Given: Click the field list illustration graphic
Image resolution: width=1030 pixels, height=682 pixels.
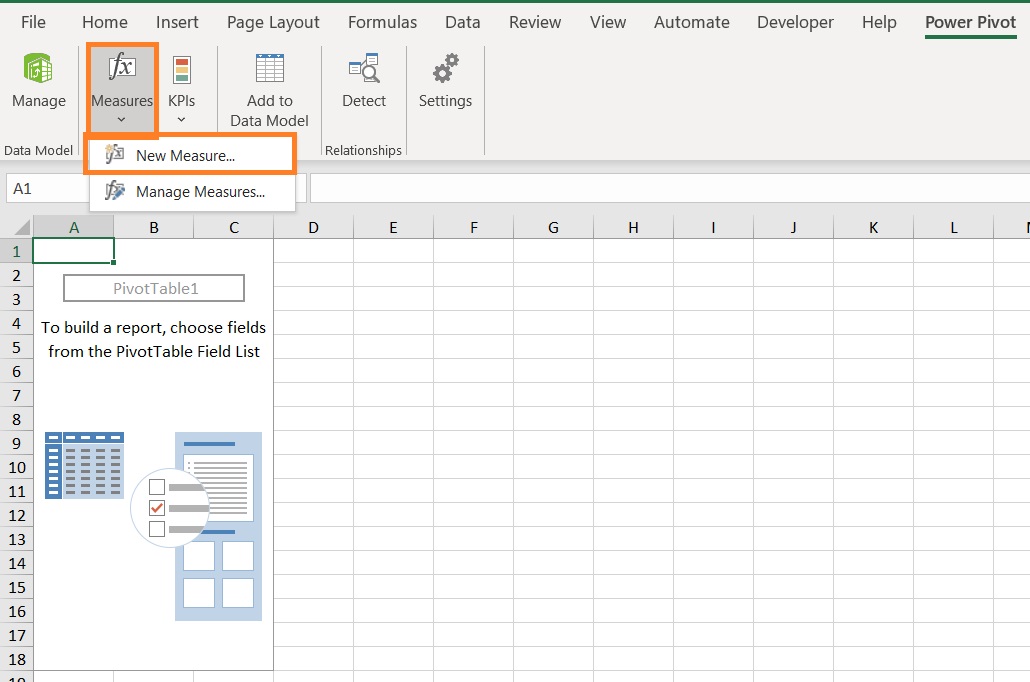Looking at the screenshot, I should pyautogui.click(x=218, y=526).
